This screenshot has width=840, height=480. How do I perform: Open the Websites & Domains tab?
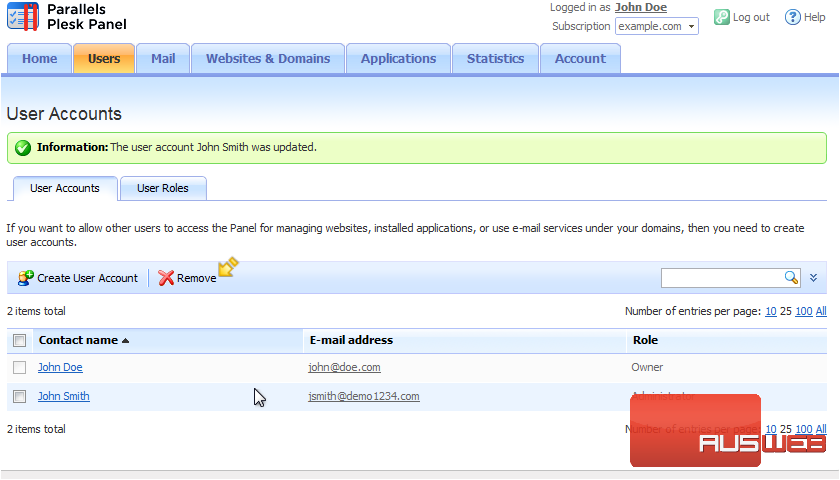(268, 58)
